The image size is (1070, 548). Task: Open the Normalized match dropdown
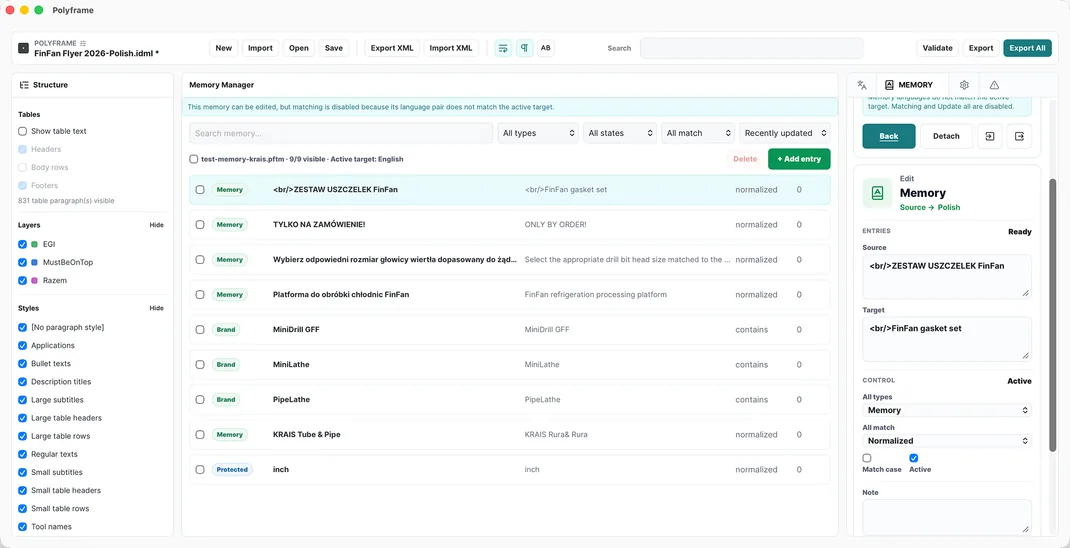click(947, 441)
